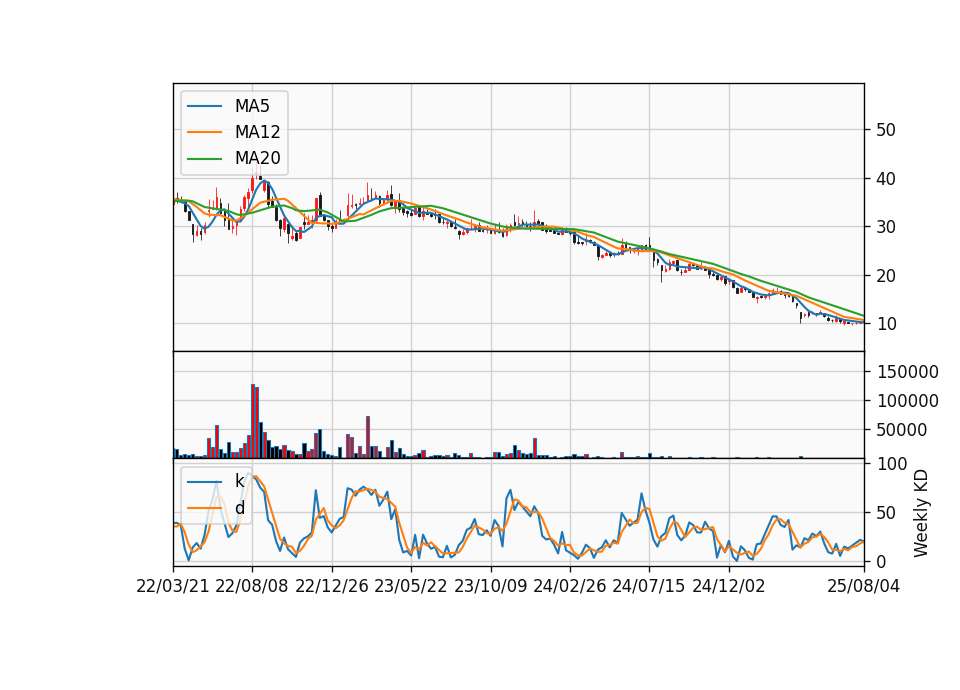Click the volume axis value 100000
Screen dimensions: 960x690
click(907, 401)
